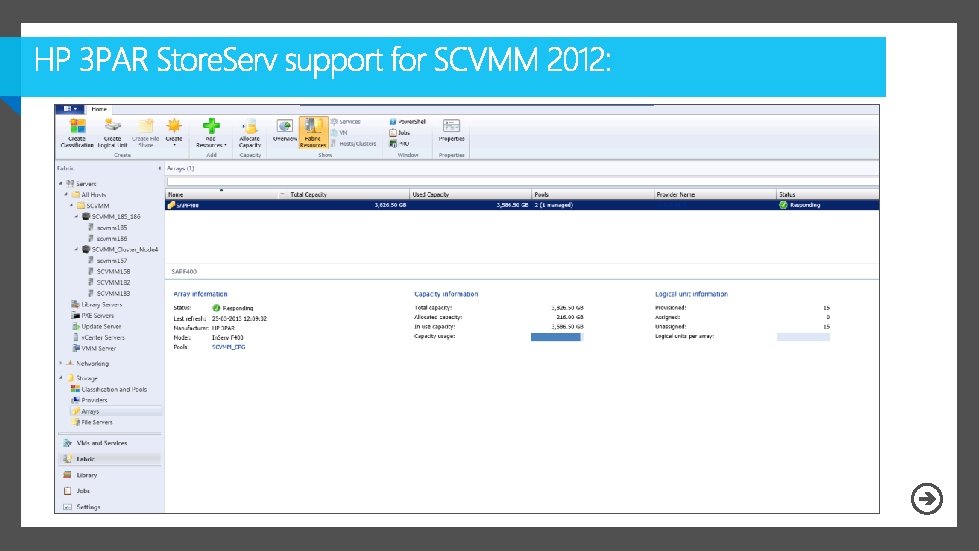This screenshot has width=979, height=551.
Task: Open the application menu button
Action: pyautogui.click(x=70, y=109)
